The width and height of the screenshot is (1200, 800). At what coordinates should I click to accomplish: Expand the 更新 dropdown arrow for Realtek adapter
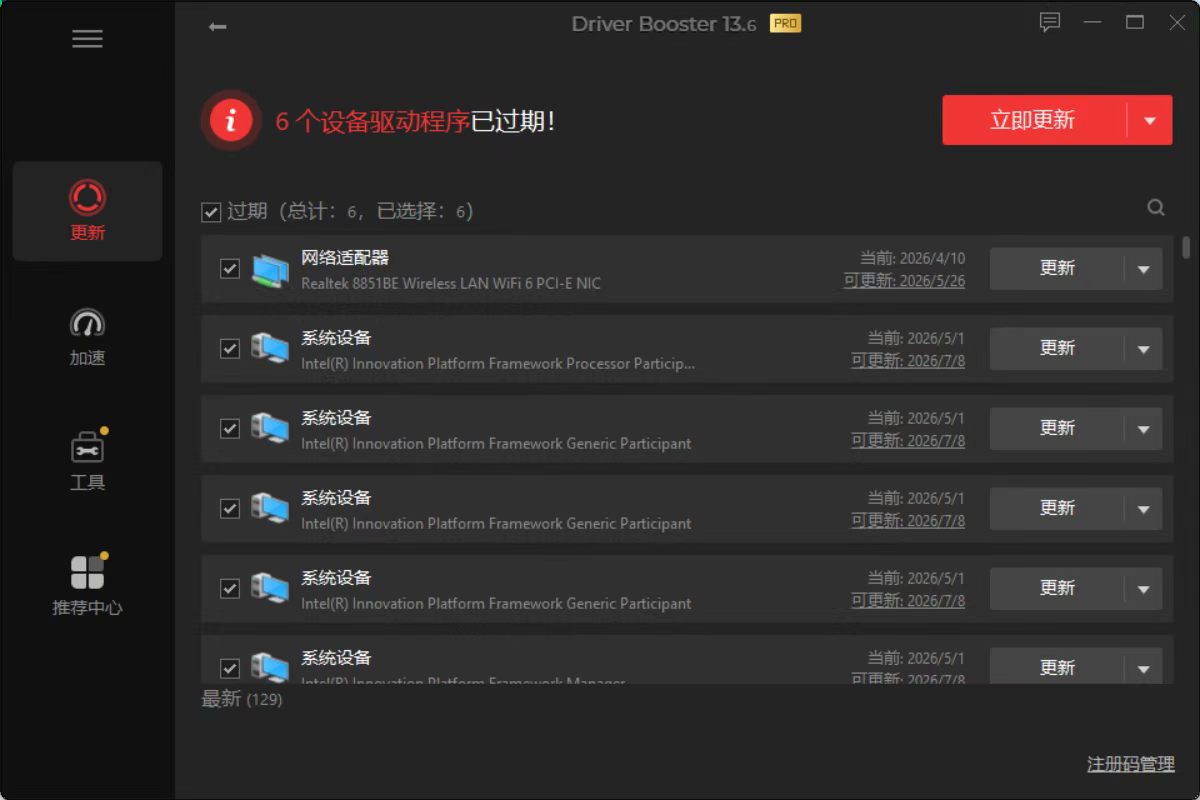coord(1143,269)
